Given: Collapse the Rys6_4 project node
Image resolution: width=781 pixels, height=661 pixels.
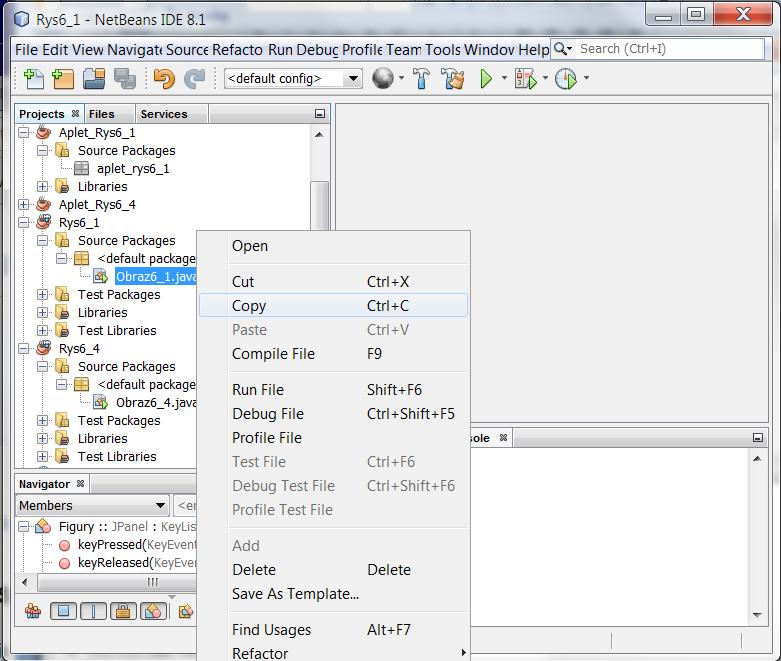Looking at the screenshot, I should (x=24, y=348).
